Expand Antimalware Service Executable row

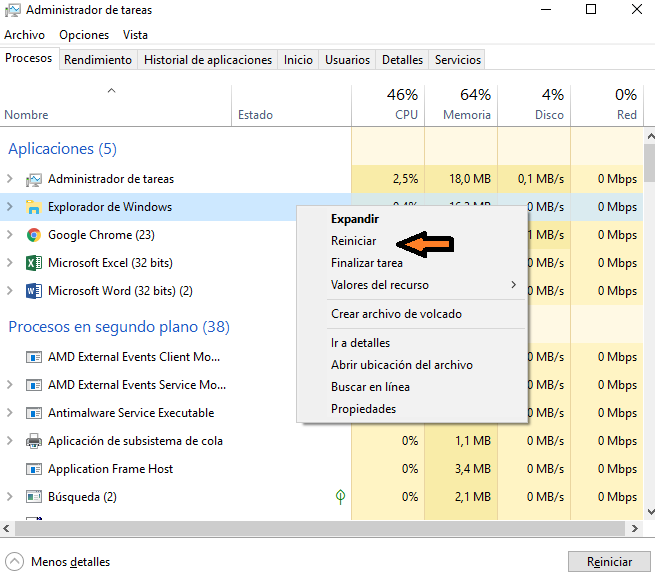pyautogui.click(x=10, y=413)
